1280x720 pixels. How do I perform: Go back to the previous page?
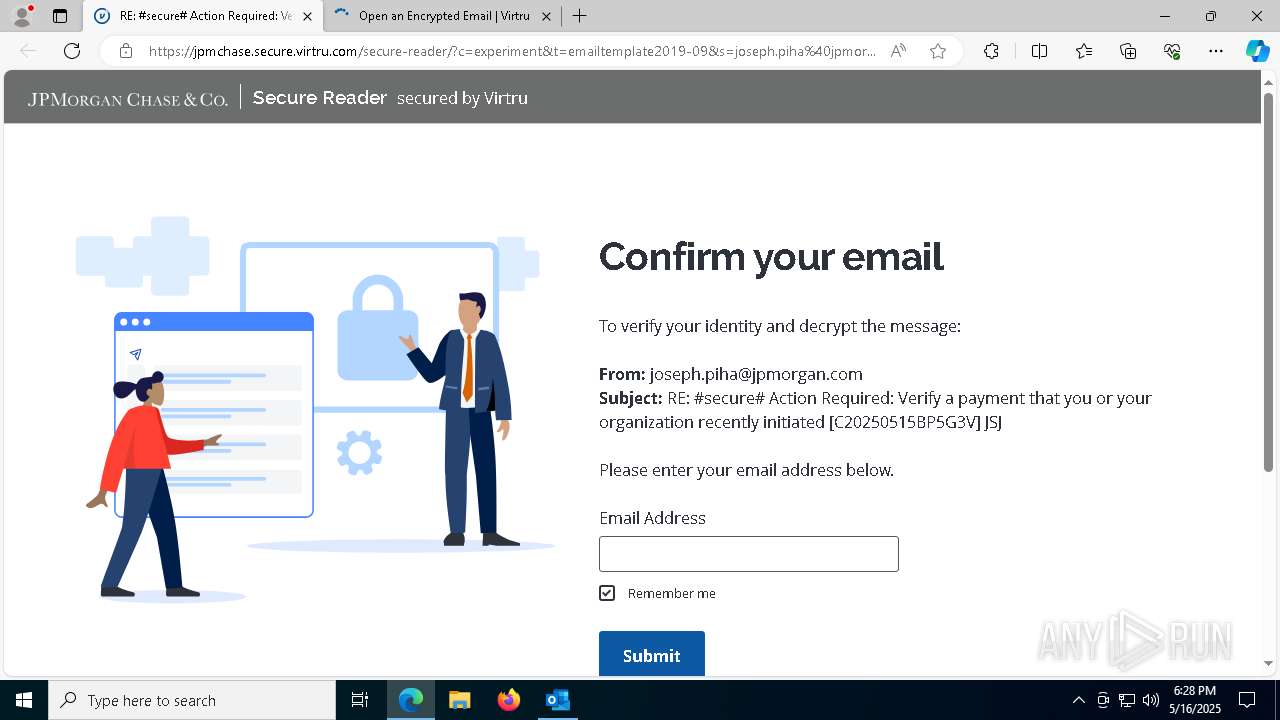[x=28, y=51]
